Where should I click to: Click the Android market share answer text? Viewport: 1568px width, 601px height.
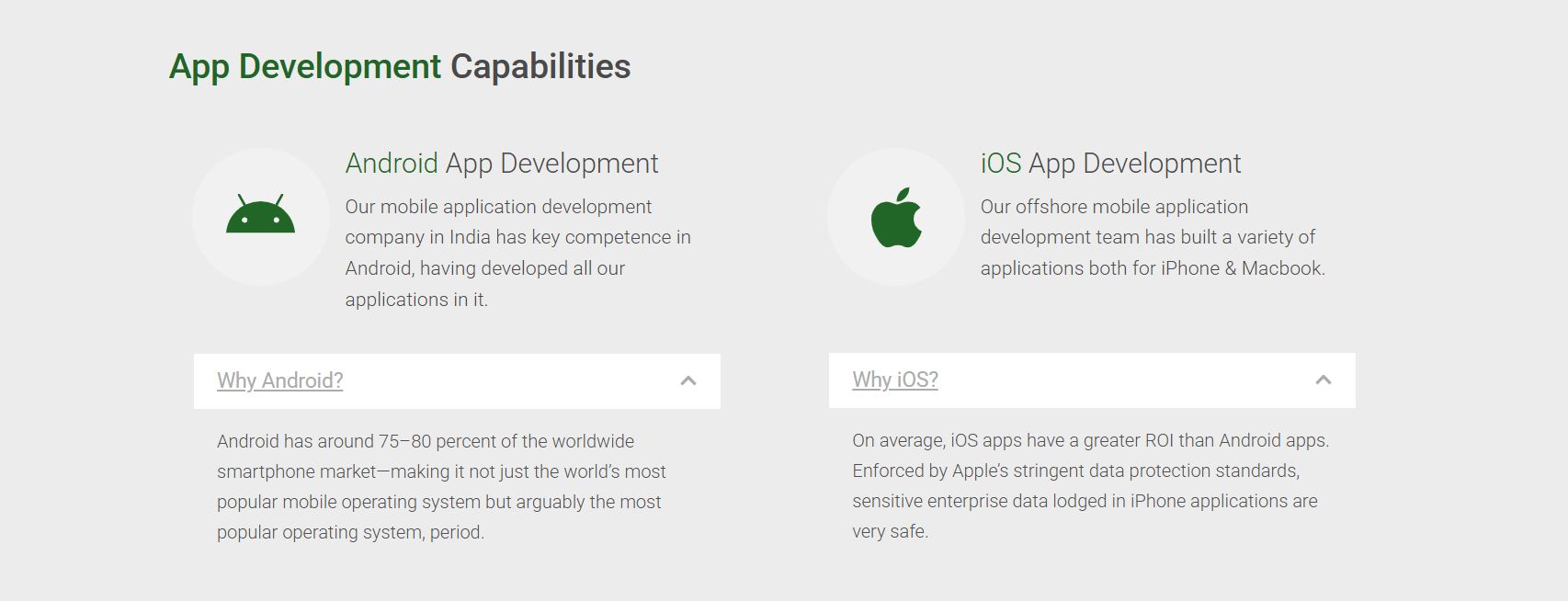point(440,486)
